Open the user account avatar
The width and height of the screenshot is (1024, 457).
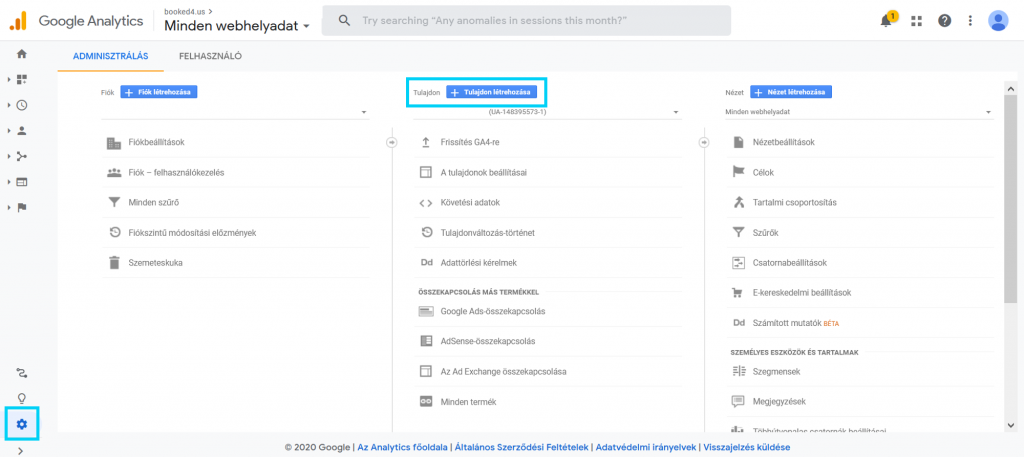tap(998, 20)
